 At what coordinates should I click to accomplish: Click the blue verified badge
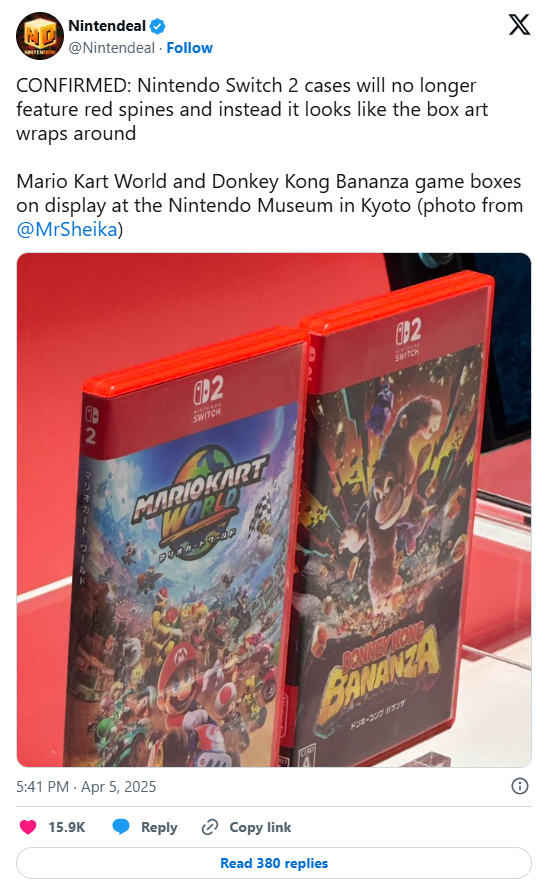coord(158,26)
